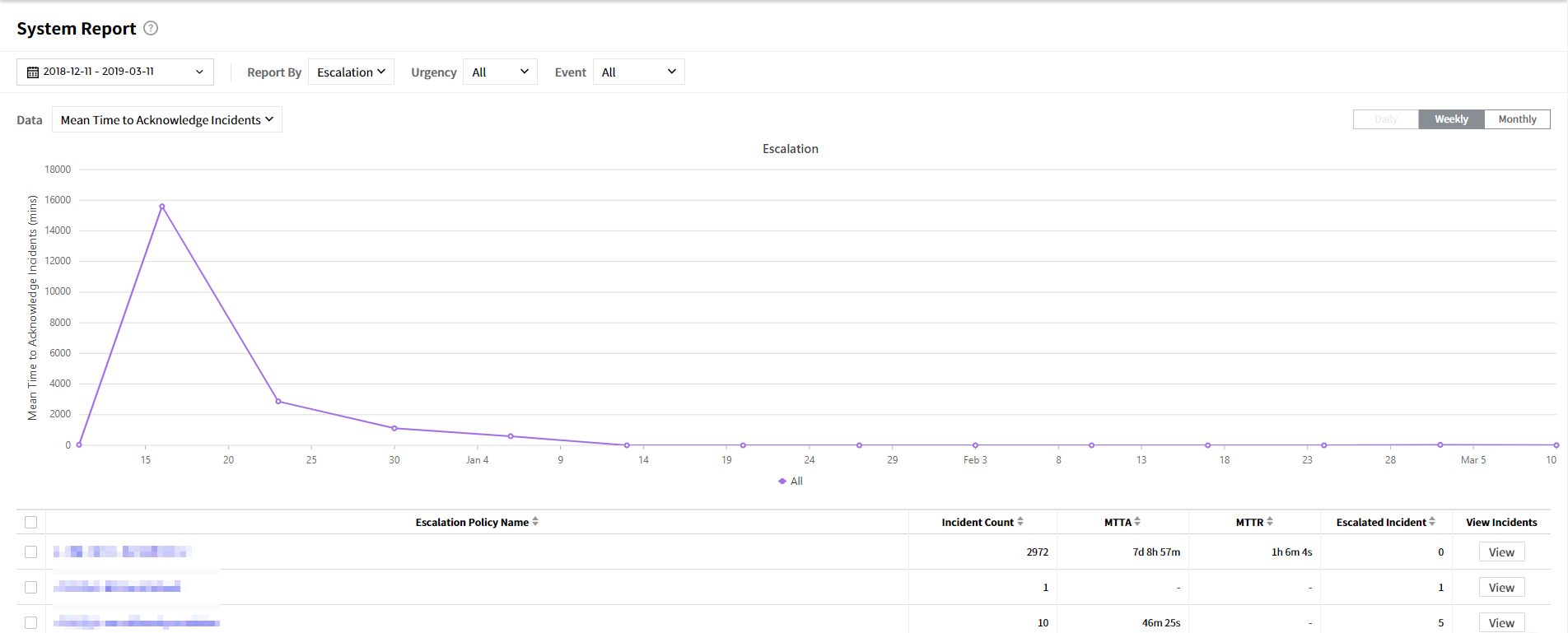Click the calendar icon in date range
Image resolution: width=1568 pixels, height=633 pixels.
coord(33,72)
